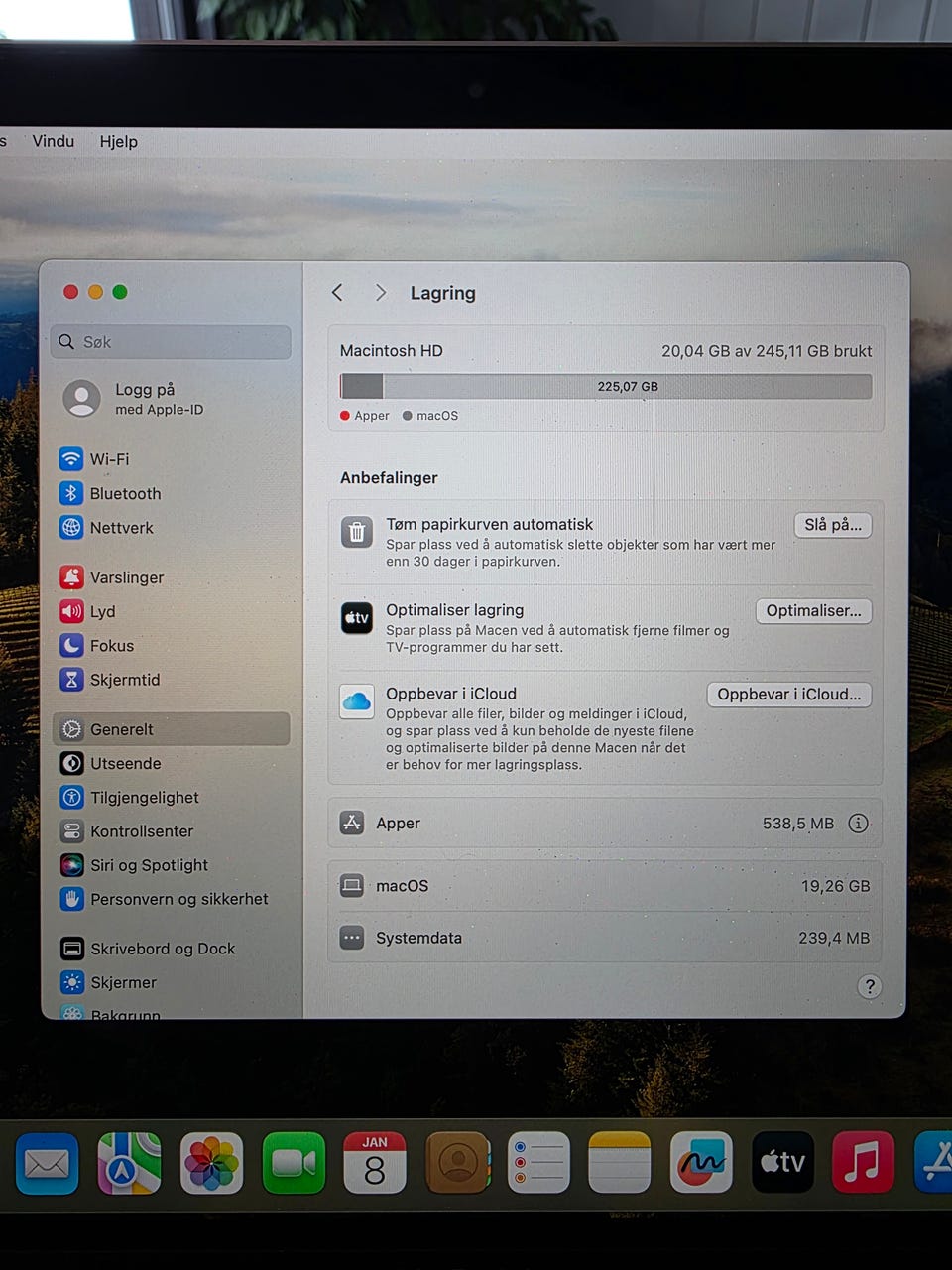Open Contacts app in the Dock
The image size is (952, 1270).
pos(457,1163)
